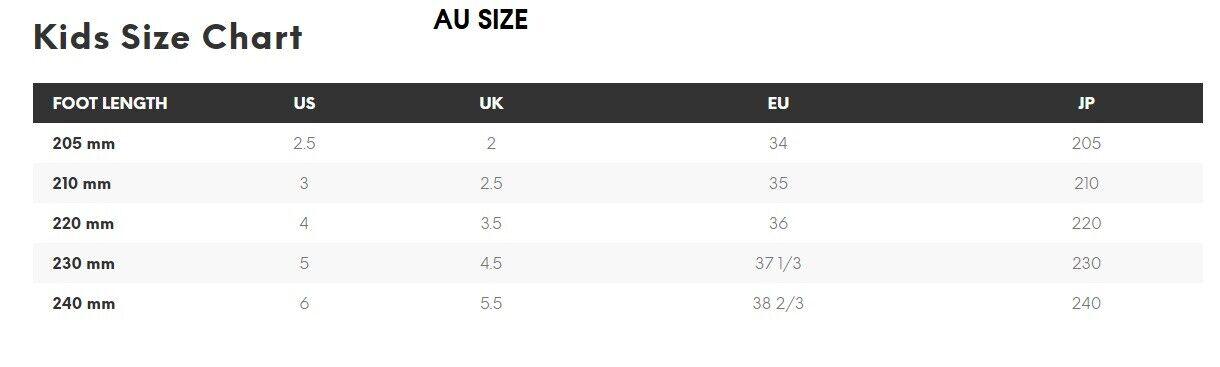Select the US column header
This screenshot has height=367, width=1220.
pyautogui.click(x=304, y=103)
